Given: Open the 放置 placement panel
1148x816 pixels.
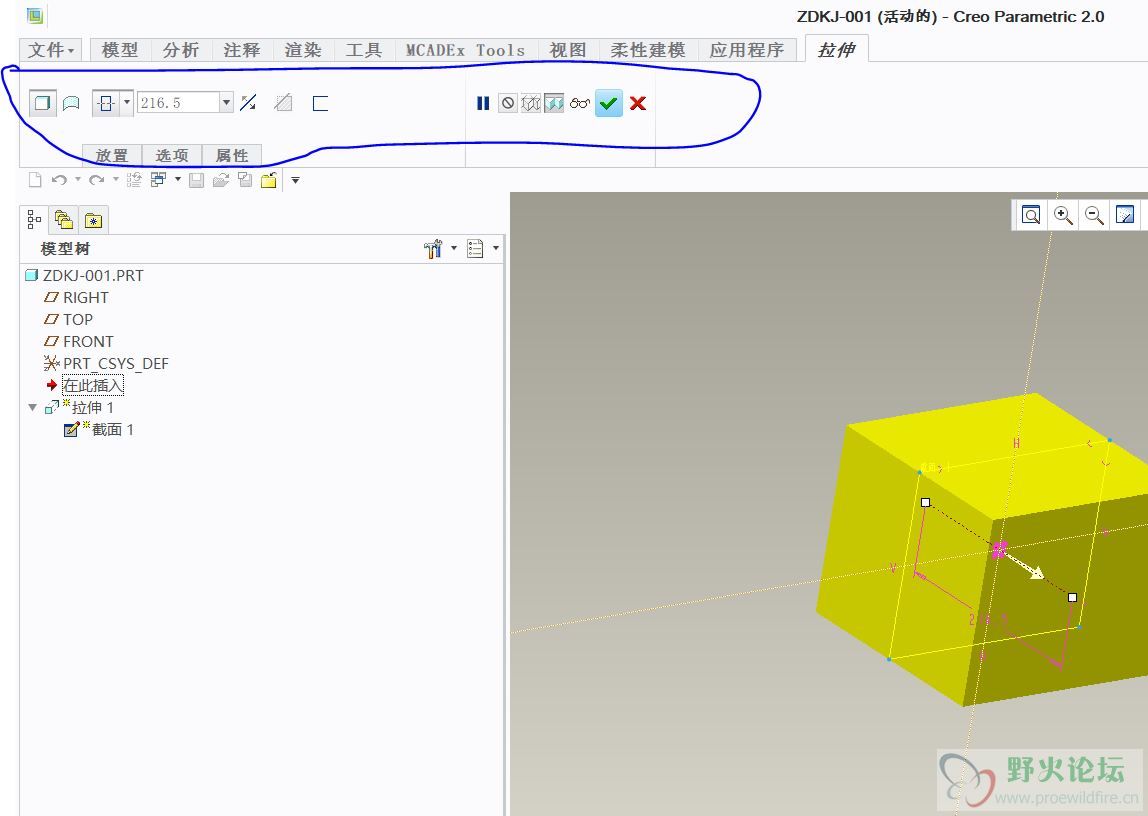Looking at the screenshot, I should 111,155.
